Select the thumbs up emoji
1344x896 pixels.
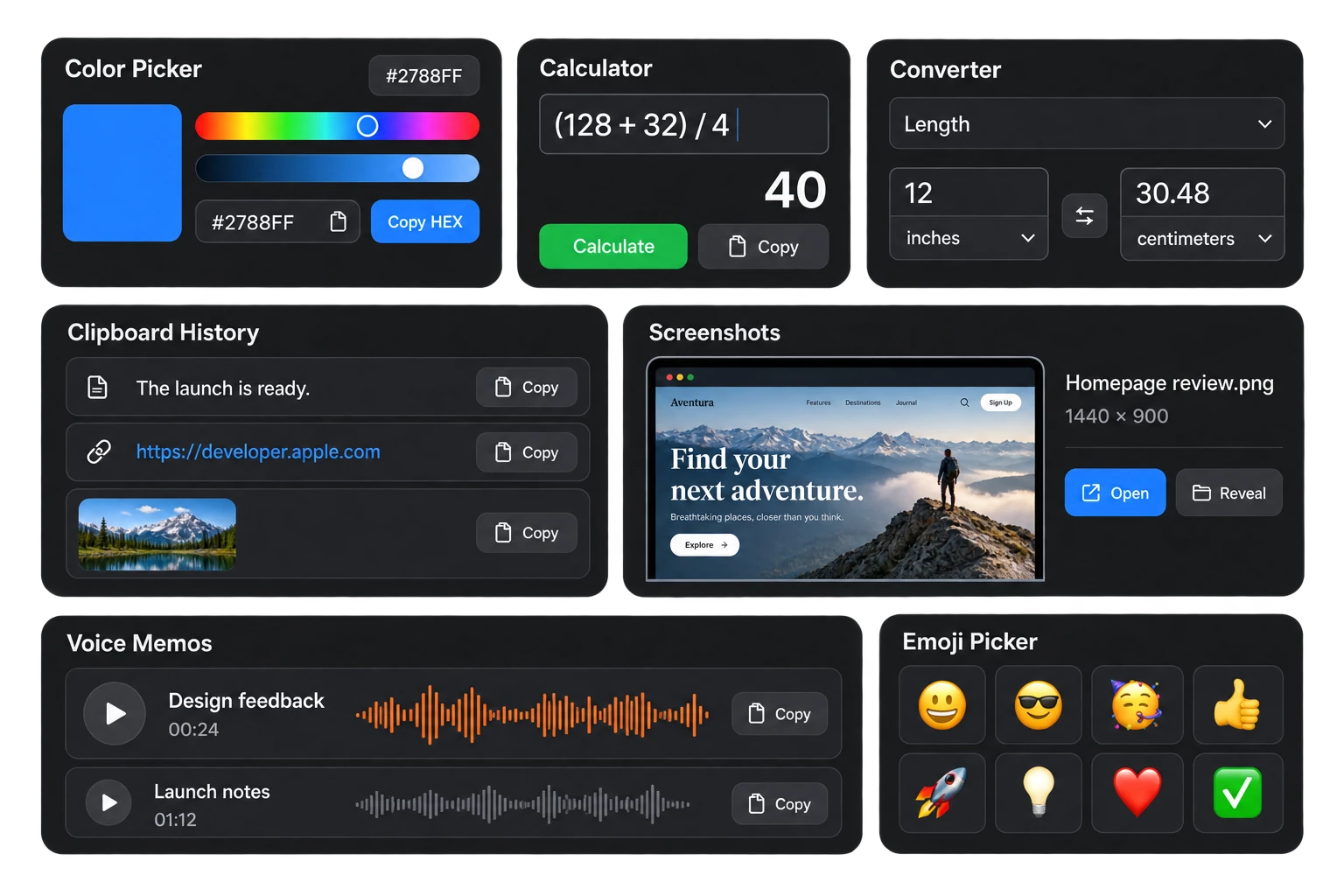[1238, 704]
